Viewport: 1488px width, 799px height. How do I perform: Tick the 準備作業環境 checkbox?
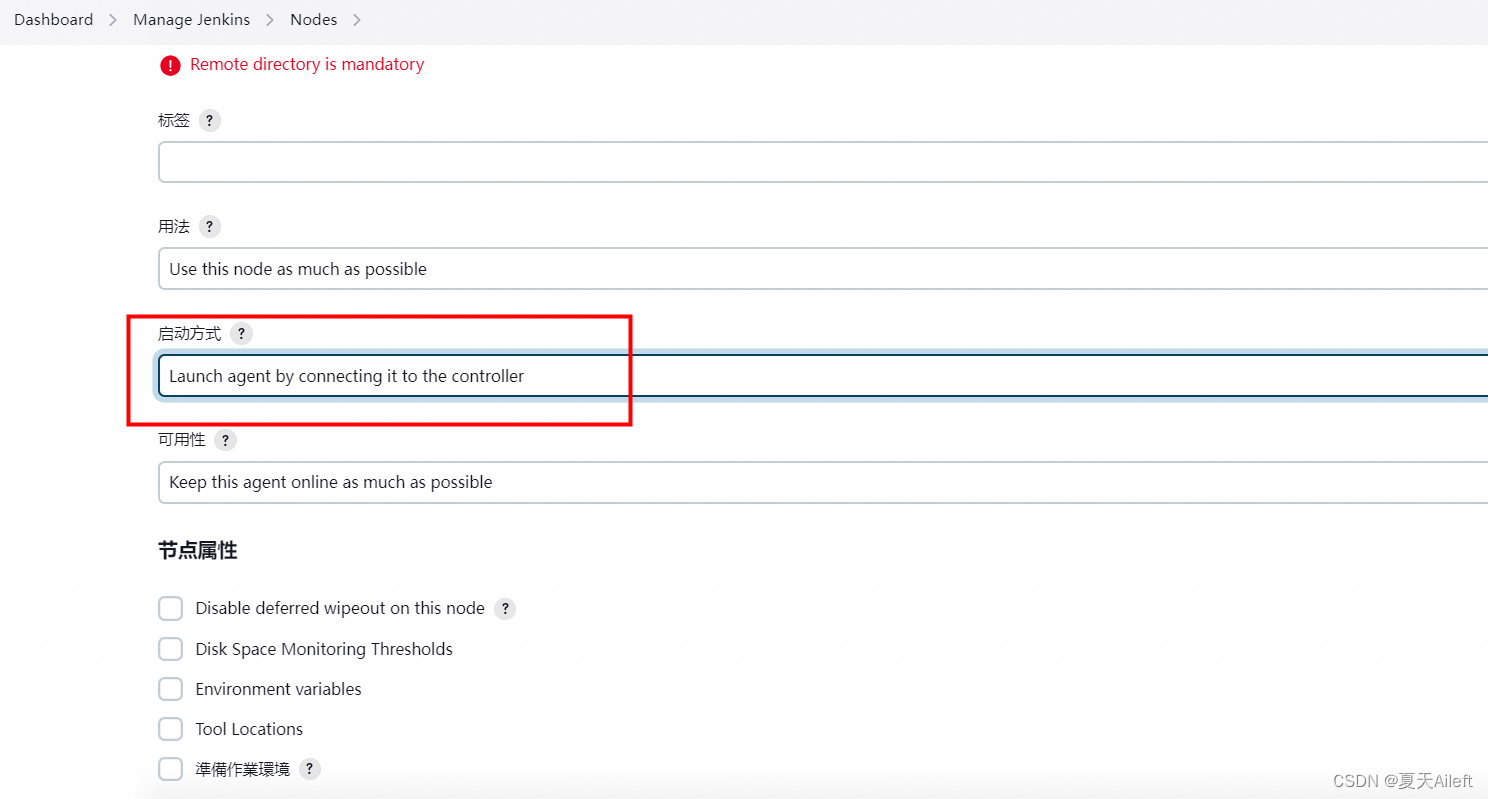click(171, 769)
